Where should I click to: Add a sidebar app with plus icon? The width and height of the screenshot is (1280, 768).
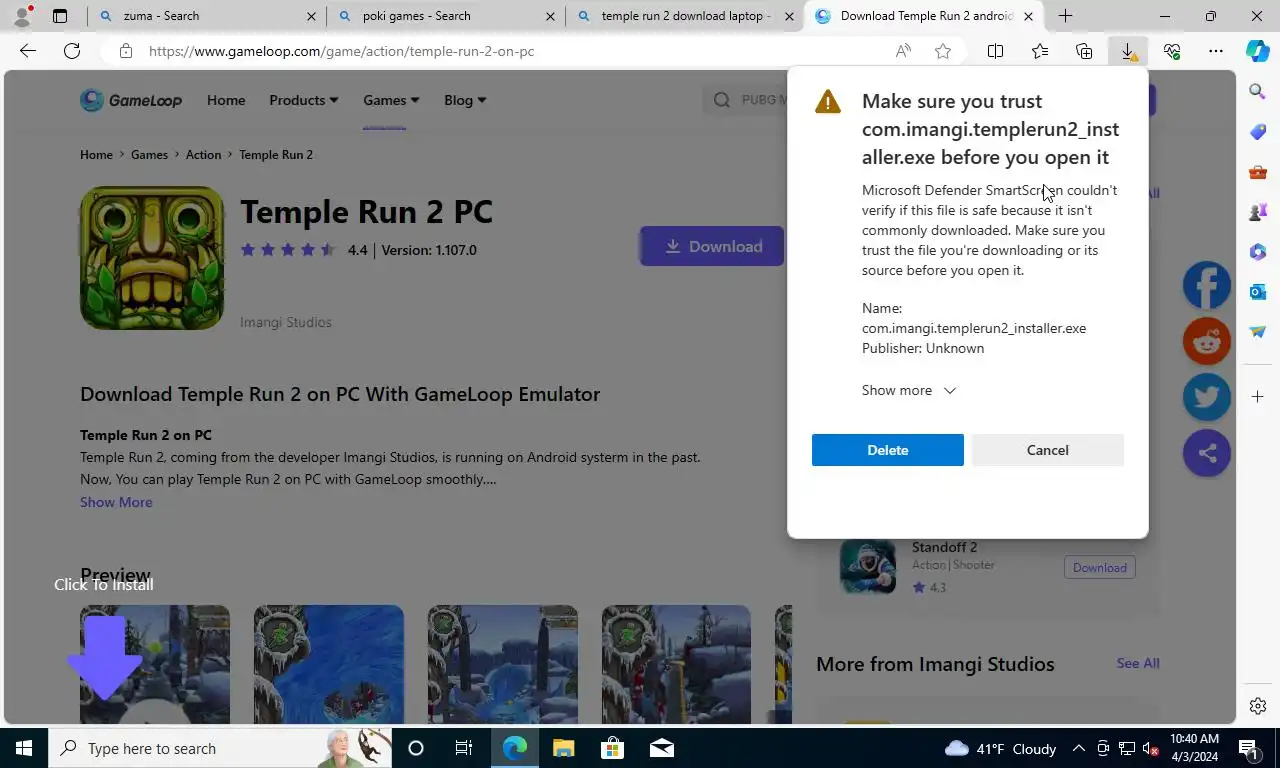(1258, 397)
